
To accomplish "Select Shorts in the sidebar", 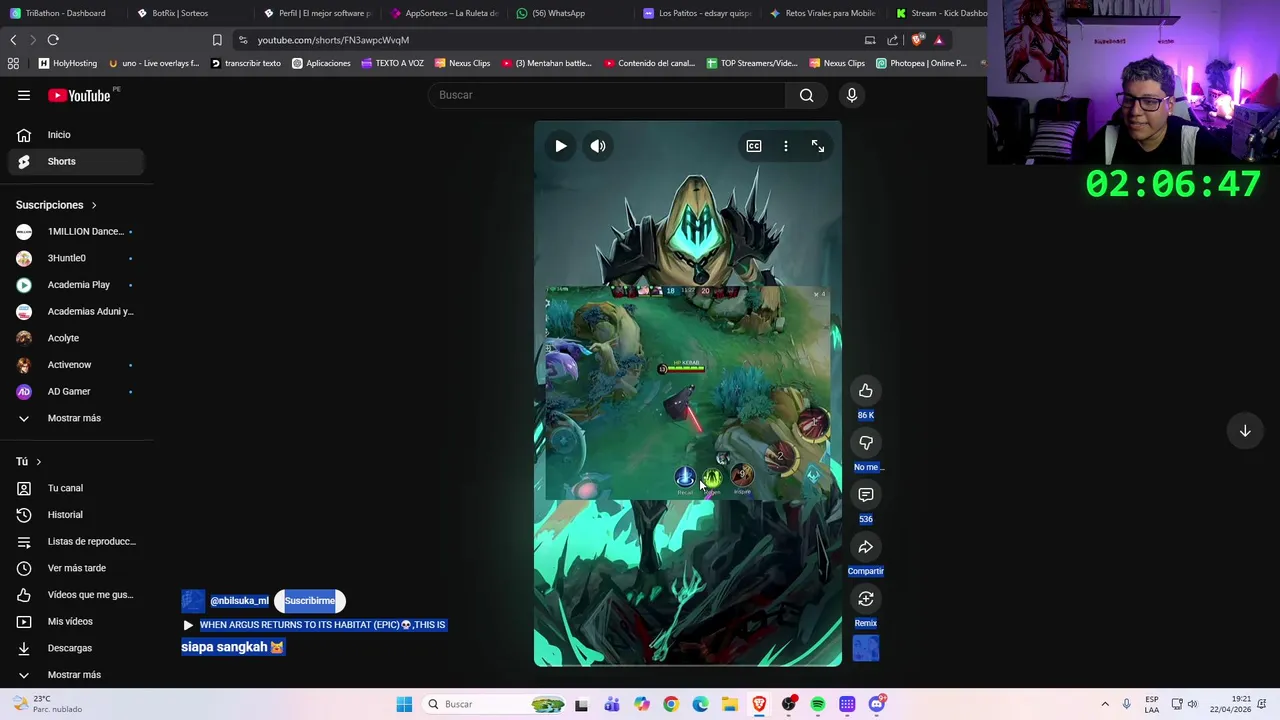I will coord(77,161).
